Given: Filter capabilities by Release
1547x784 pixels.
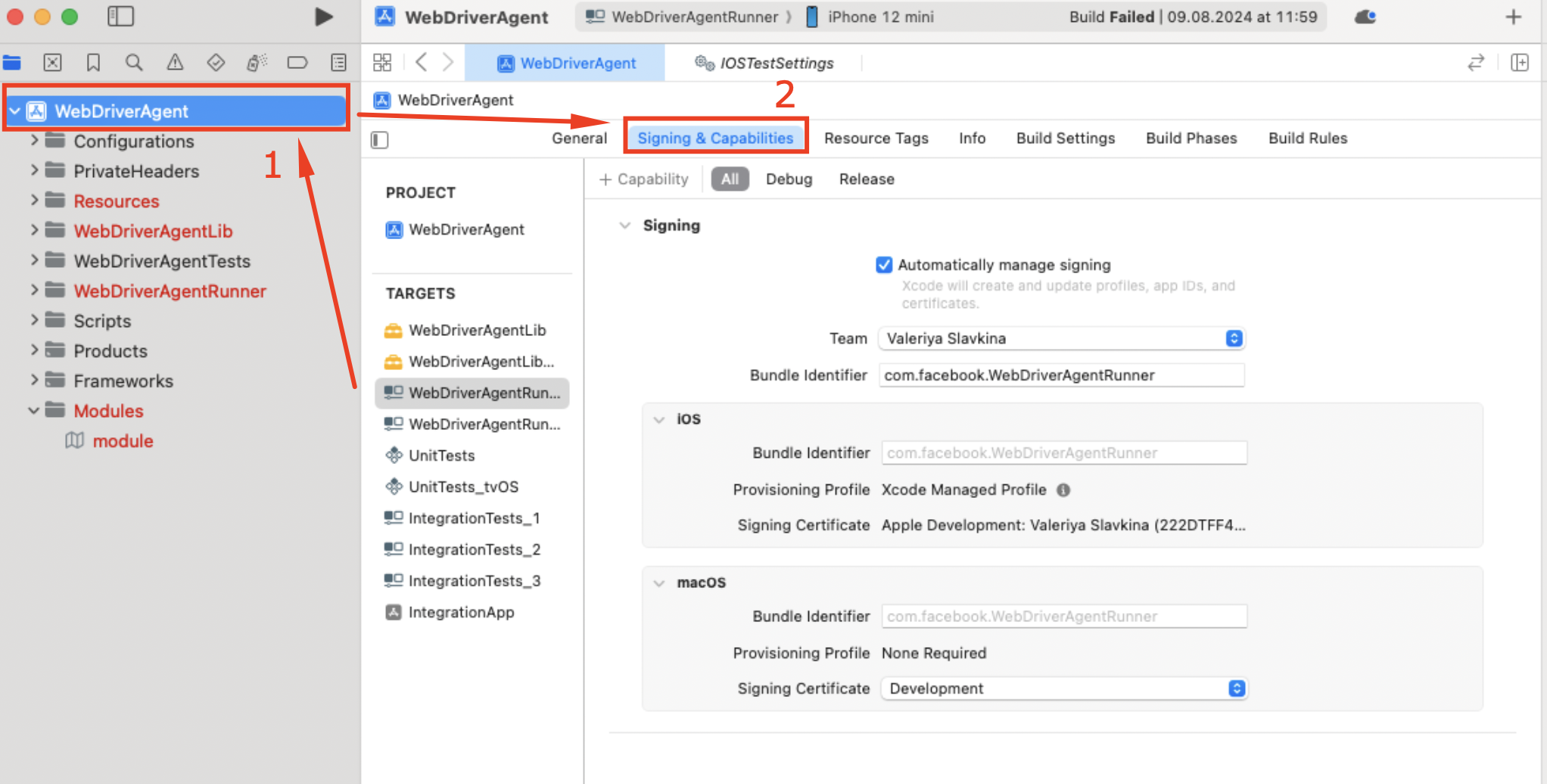Looking at the screenshot, I should point(866,179).
